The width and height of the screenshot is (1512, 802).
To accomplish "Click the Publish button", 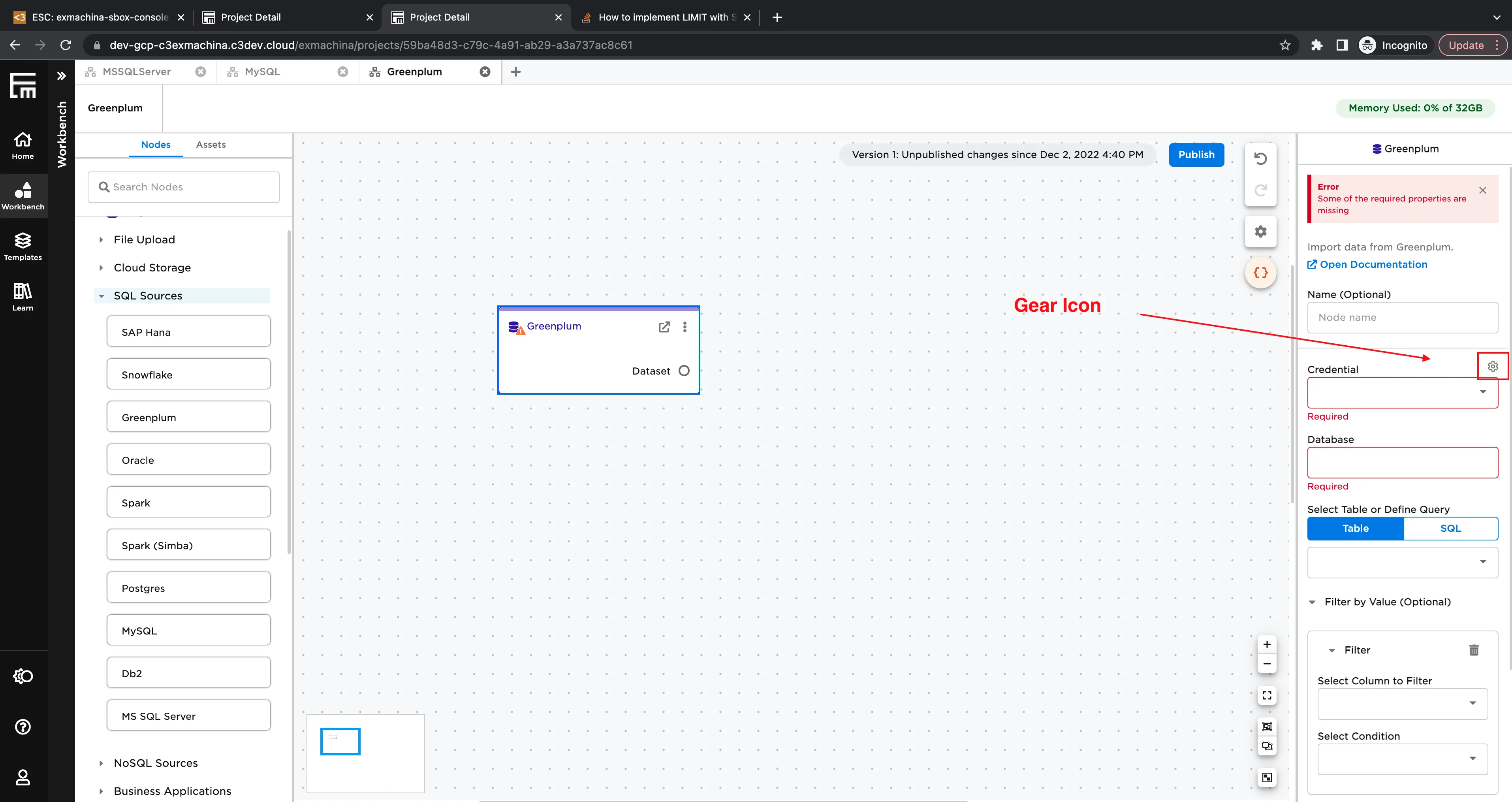I will (1197, 154).
